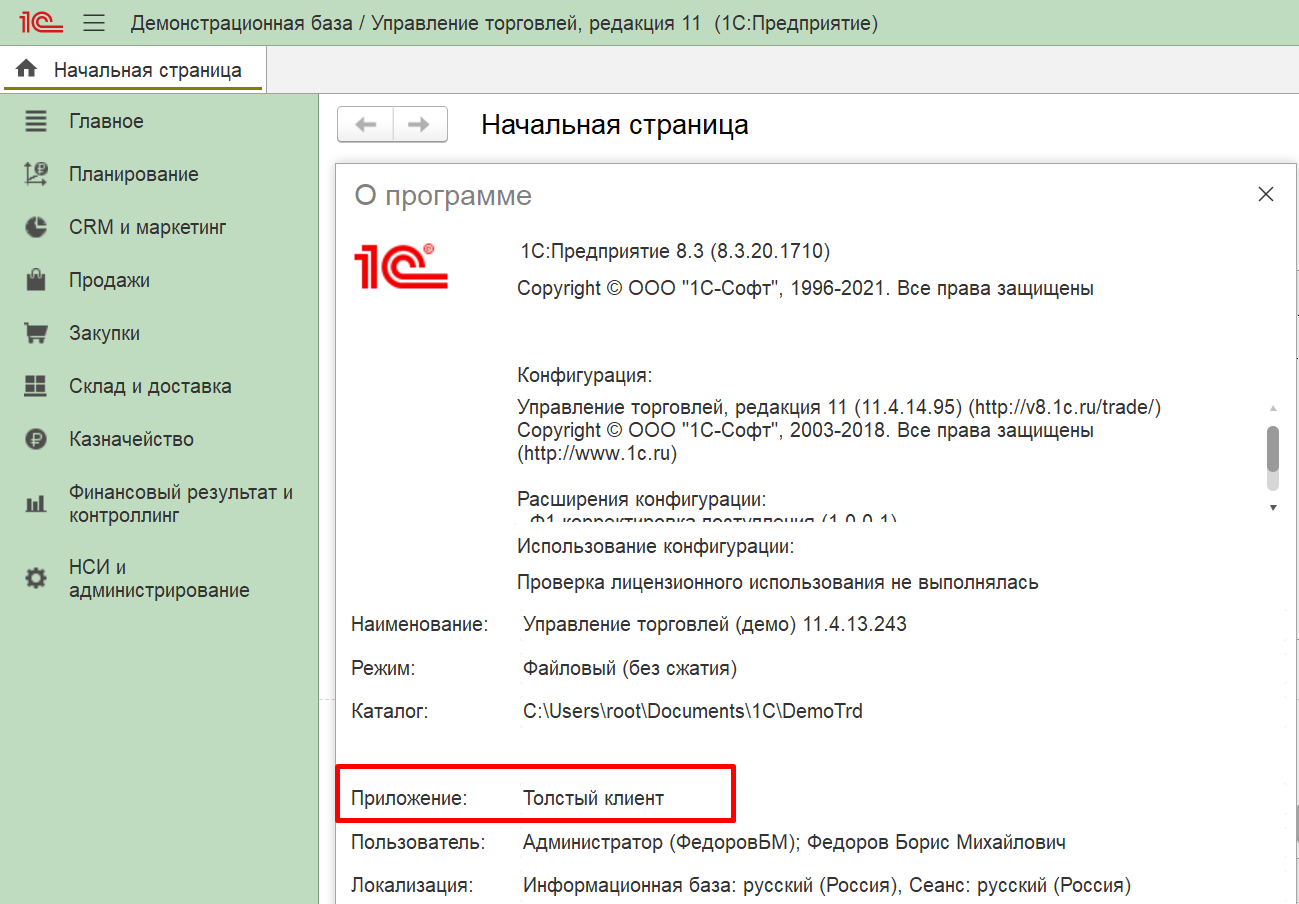This screenshot has height=904, width=1299.
Task: Click the http://v8.1c.ru/trade/ address text
Action: pos(1064,408)
